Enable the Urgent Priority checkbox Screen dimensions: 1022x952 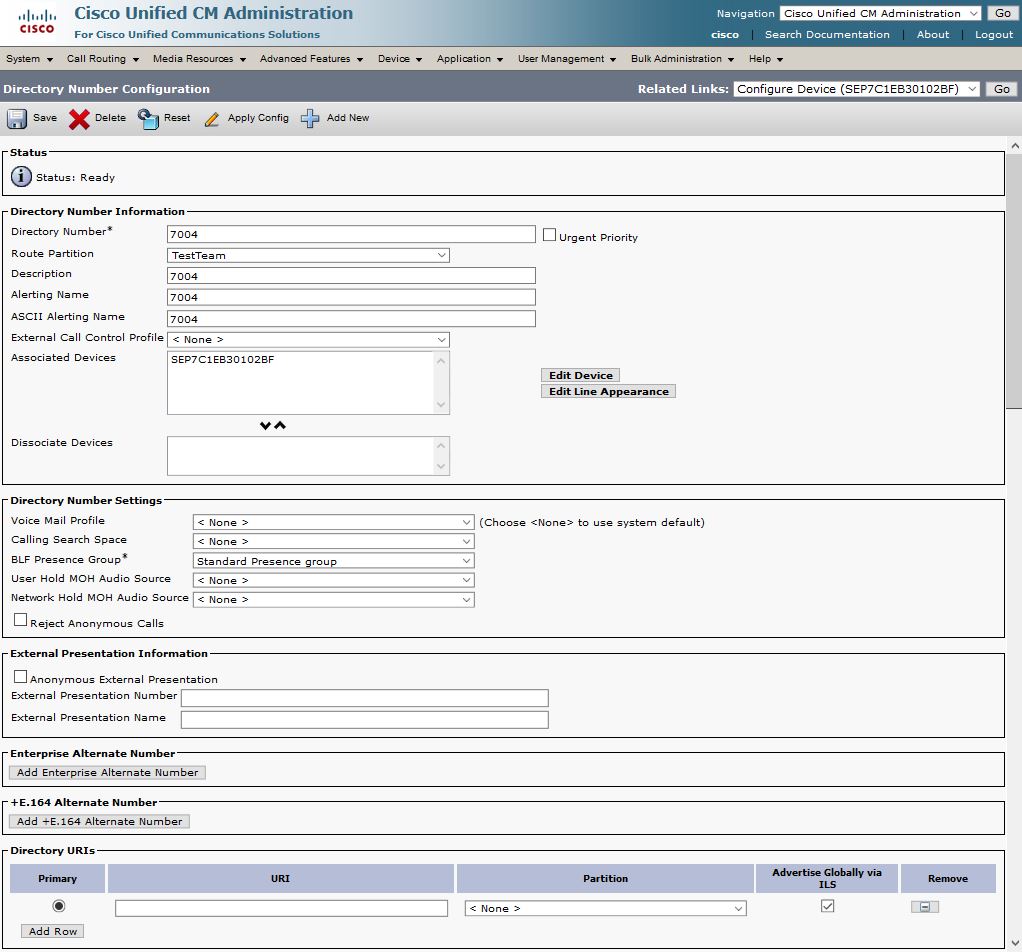coord(549,235)
